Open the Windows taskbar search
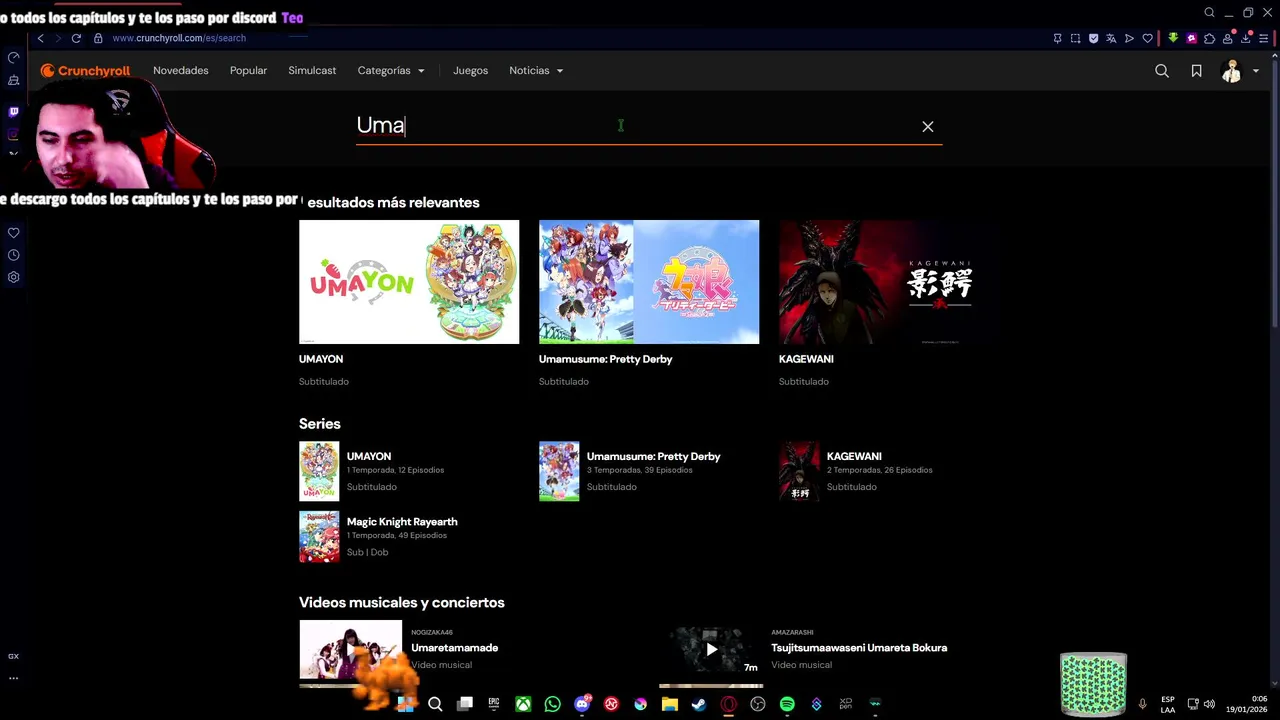This screenshot has height=720, width=1280. [435, 704]
